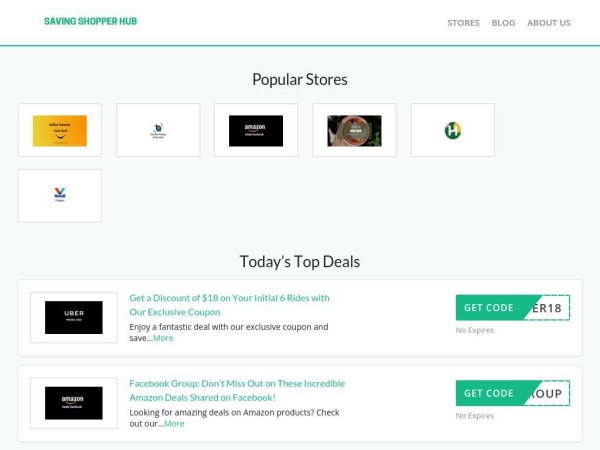This screenshot has width=600, height=450.
Task: Select the small blue-logo store card
Action: click(158, 130)
